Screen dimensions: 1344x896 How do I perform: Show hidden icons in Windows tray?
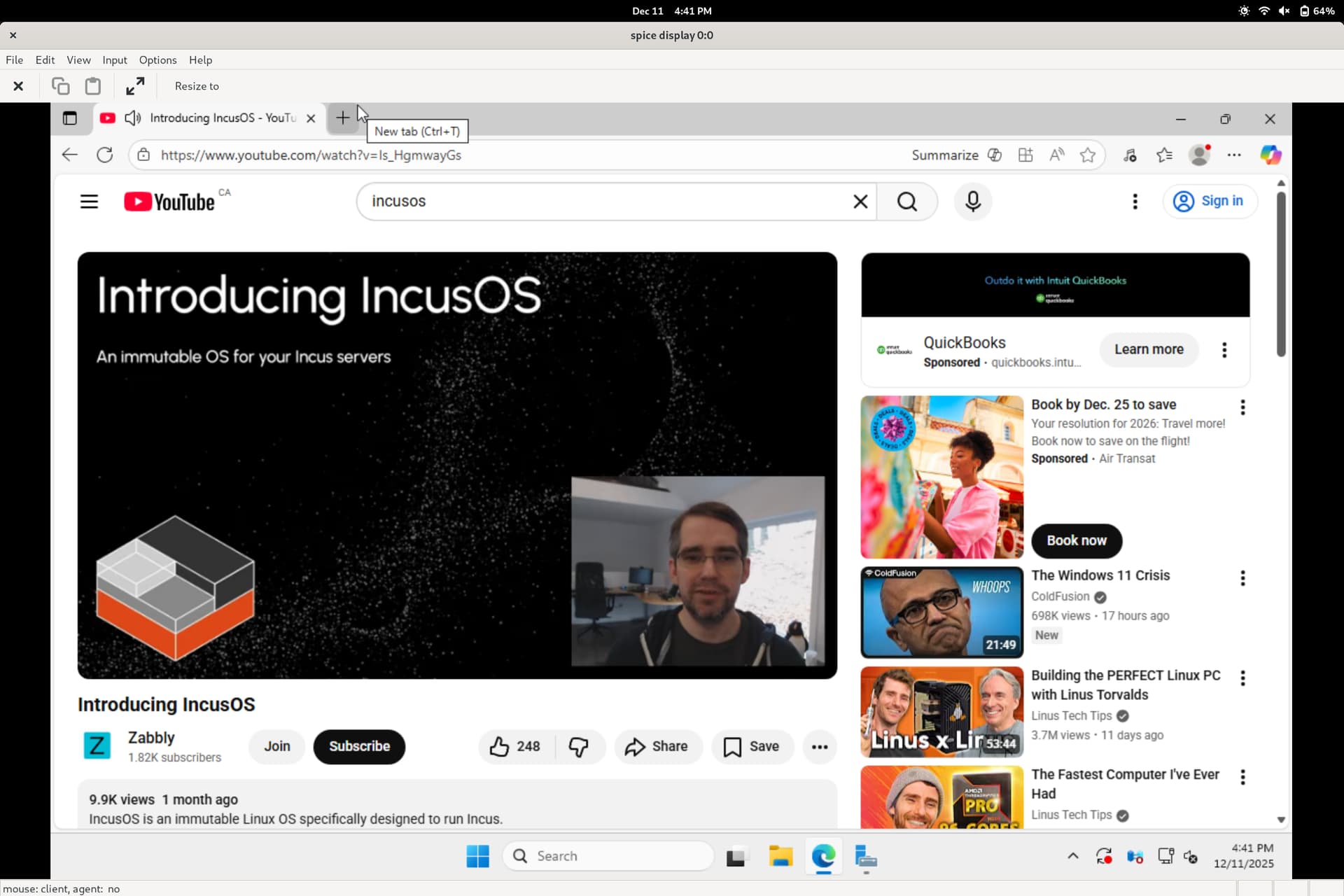tap(1072, 855)
